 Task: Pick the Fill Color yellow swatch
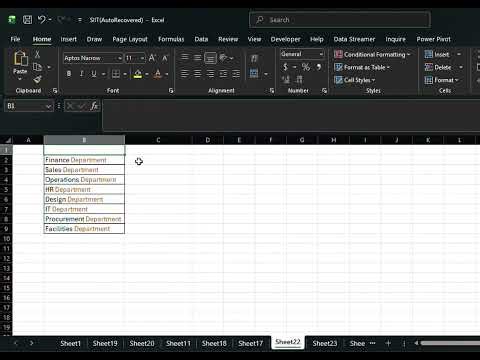coord(138,74)
